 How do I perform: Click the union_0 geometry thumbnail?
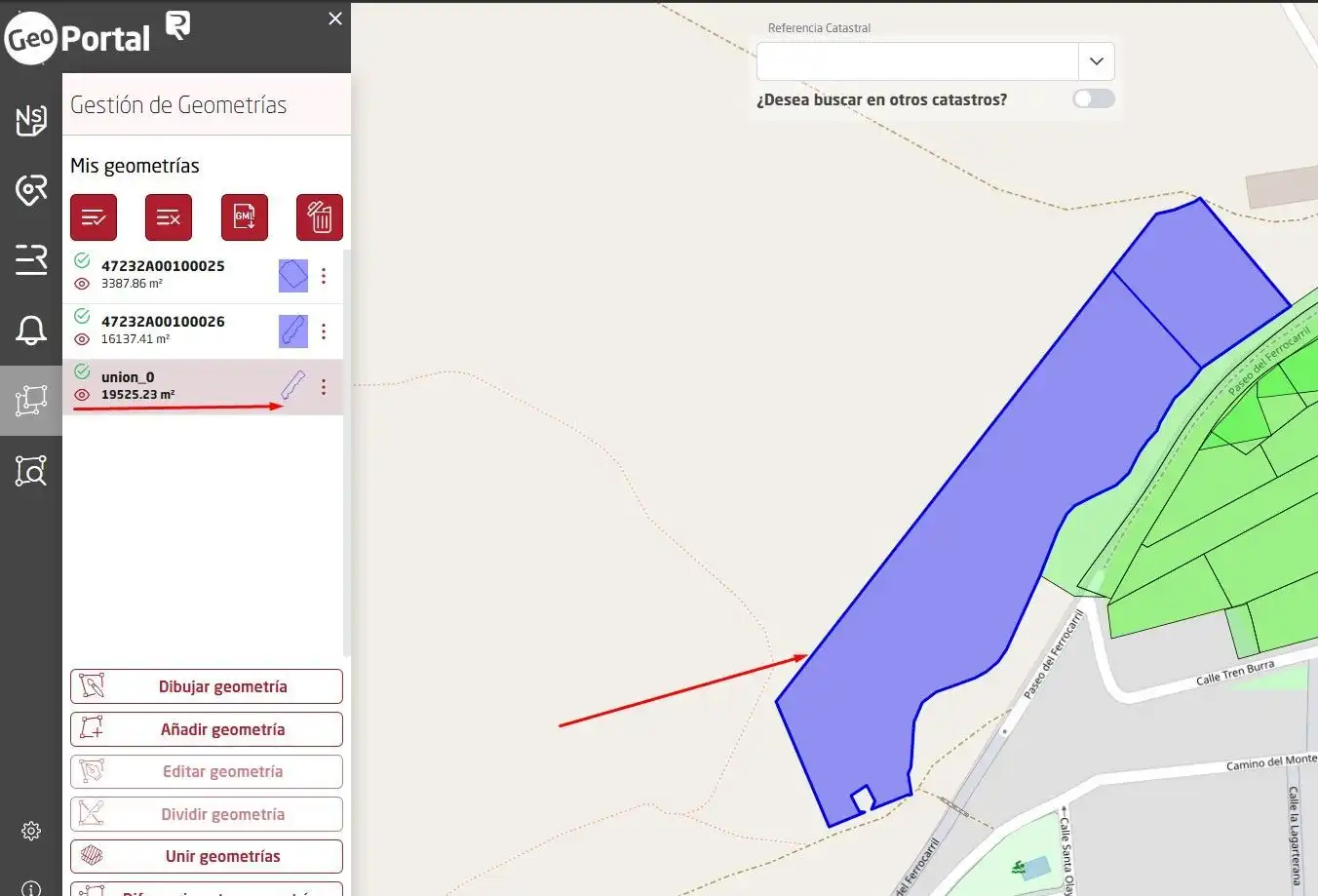click(x=293, y=386)
